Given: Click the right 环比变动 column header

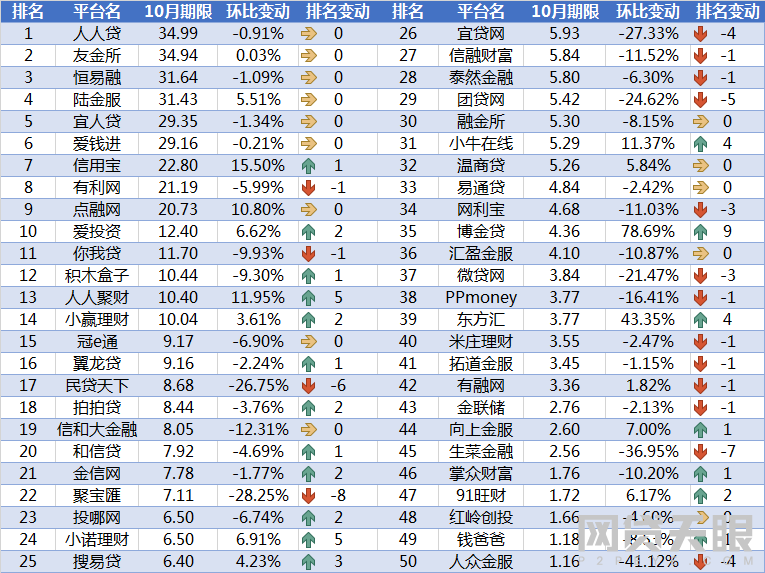Looking at the screenshot, I should pos(648,11).
